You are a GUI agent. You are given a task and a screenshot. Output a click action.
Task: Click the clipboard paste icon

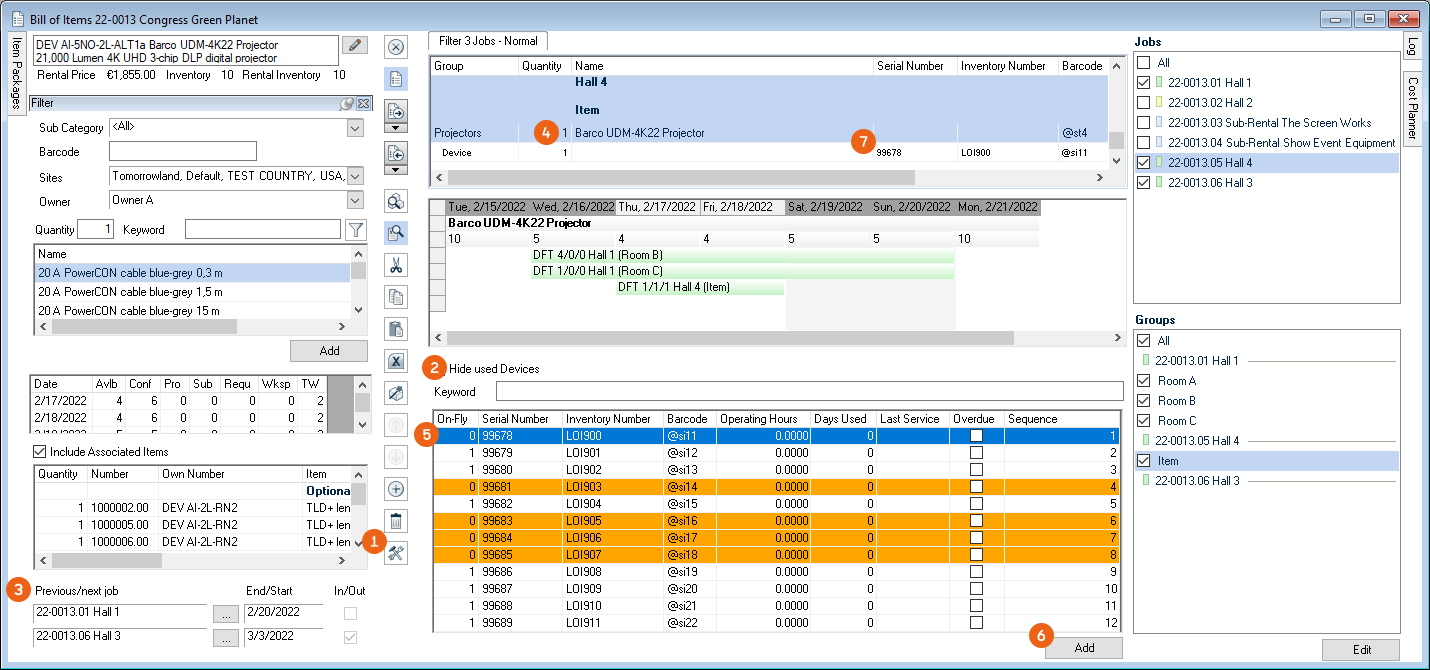tap(395, 329)
